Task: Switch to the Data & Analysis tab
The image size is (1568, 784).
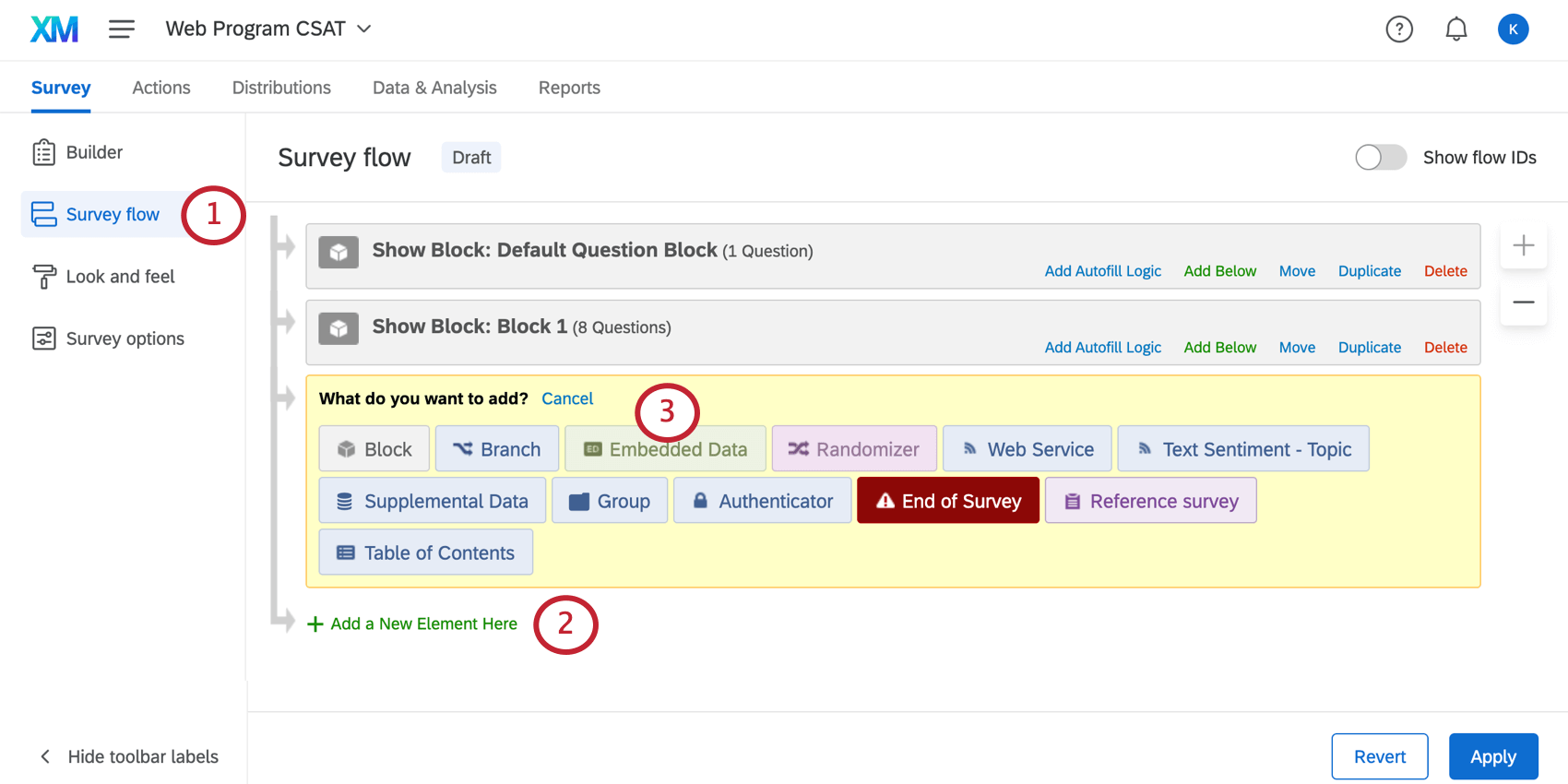Action: pyautogui.click(x=434, y=88)
